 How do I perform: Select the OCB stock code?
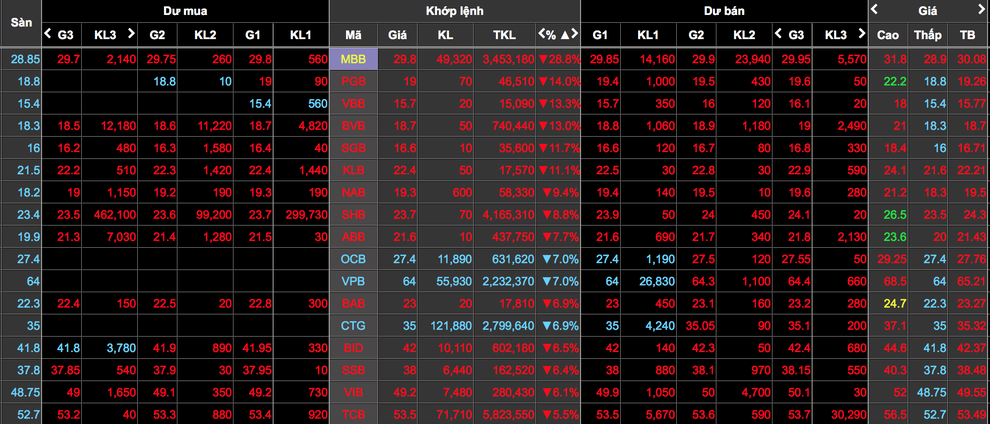tap(354, 259)
